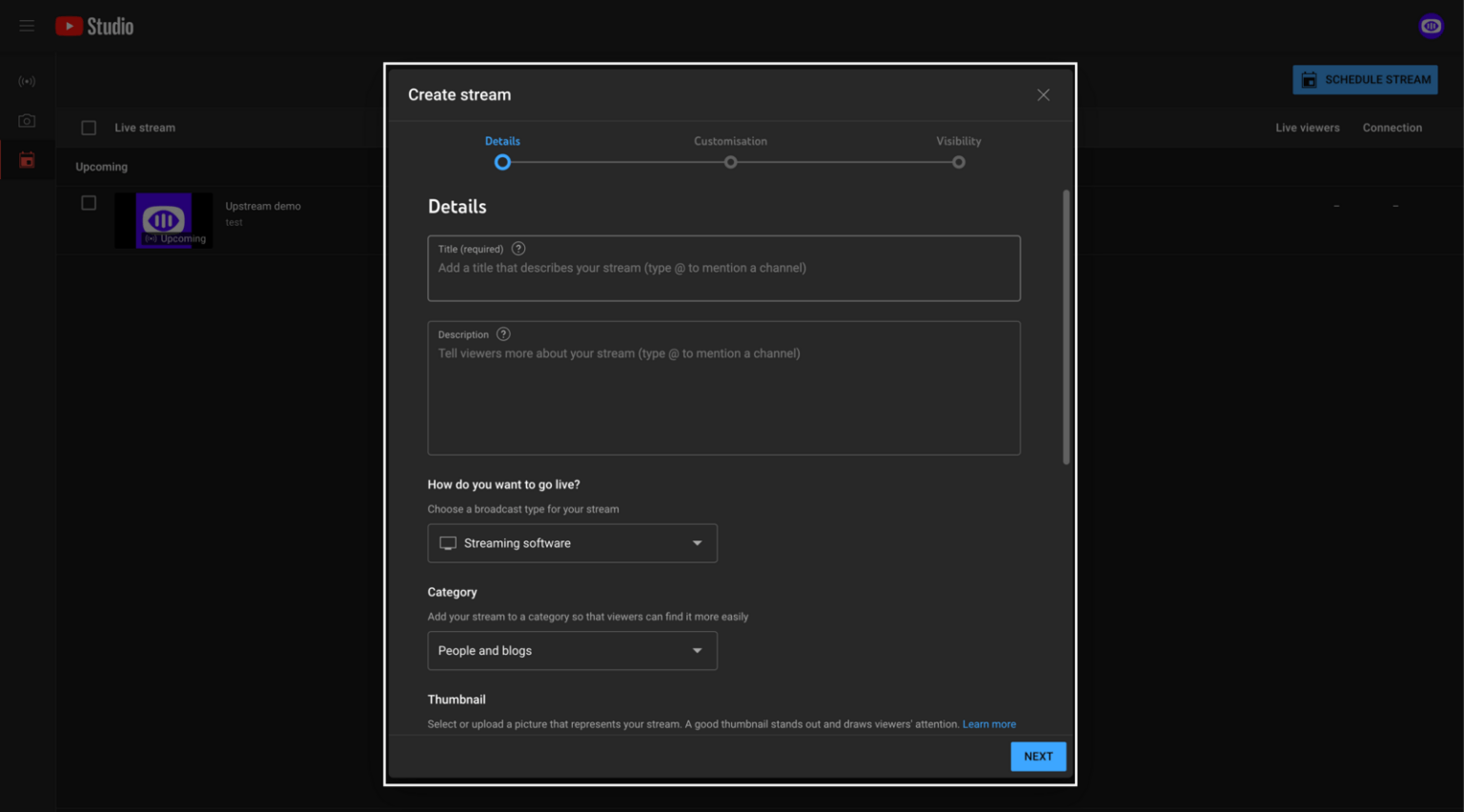This screenshot has width=1464, height=812.
Task: Check the Upstream demo stream checkbox
Action: click(x=89, y=203)
